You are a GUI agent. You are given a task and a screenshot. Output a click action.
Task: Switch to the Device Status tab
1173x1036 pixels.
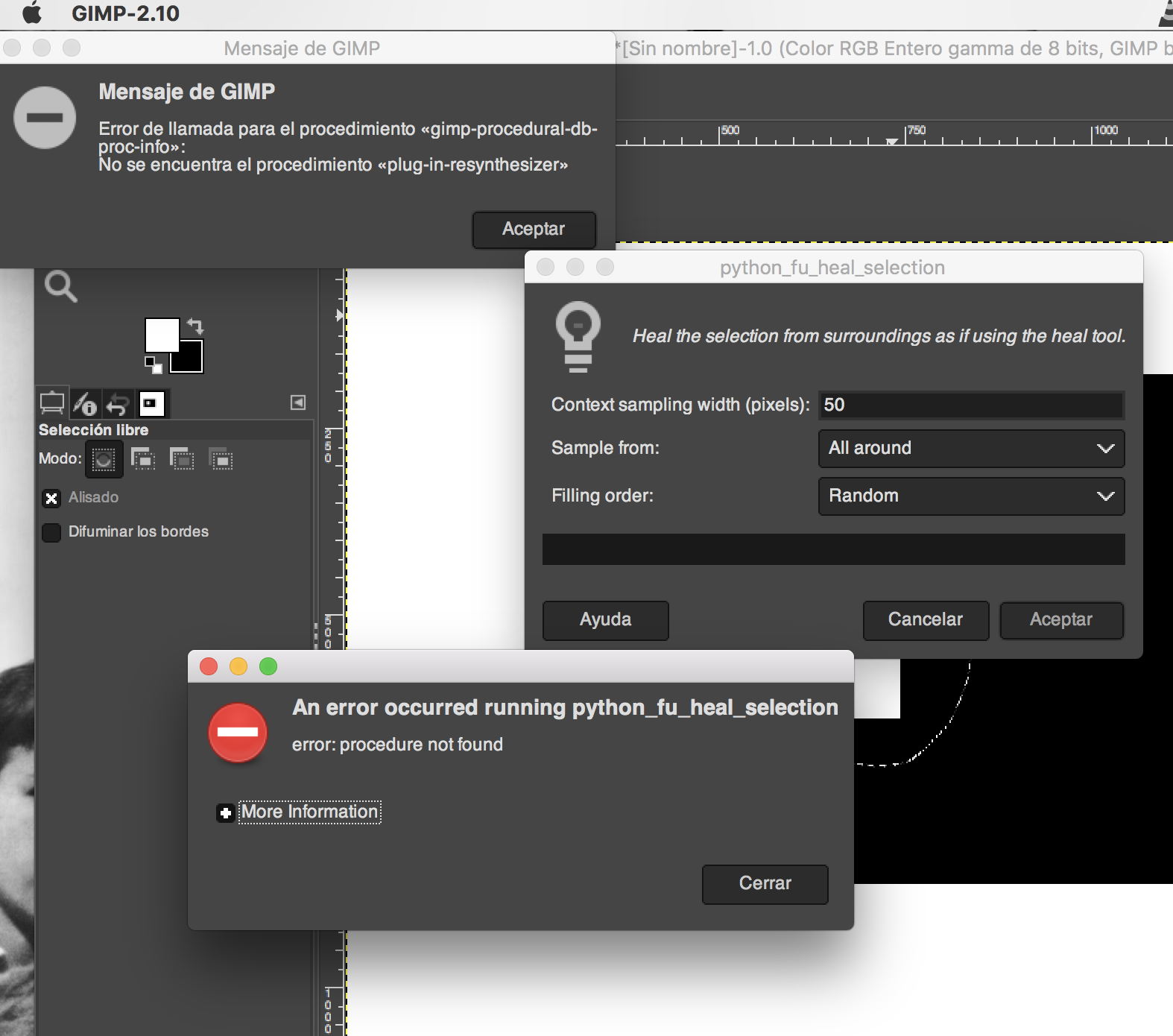[85, 403]
